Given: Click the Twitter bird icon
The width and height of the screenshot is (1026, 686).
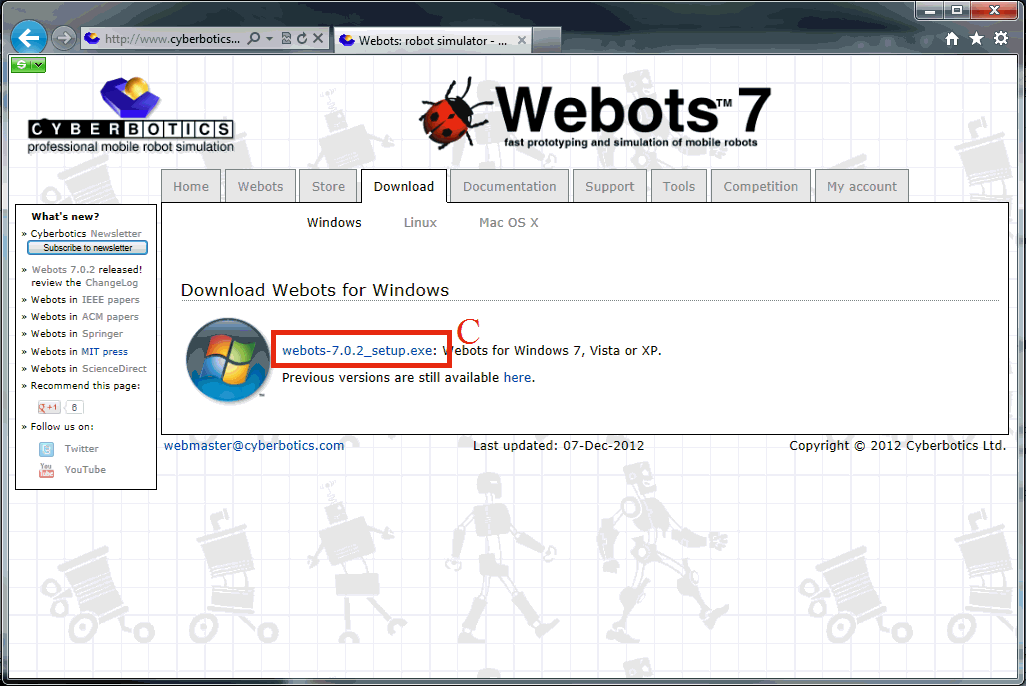Looking at the screenshot, I should pos(46,449).
